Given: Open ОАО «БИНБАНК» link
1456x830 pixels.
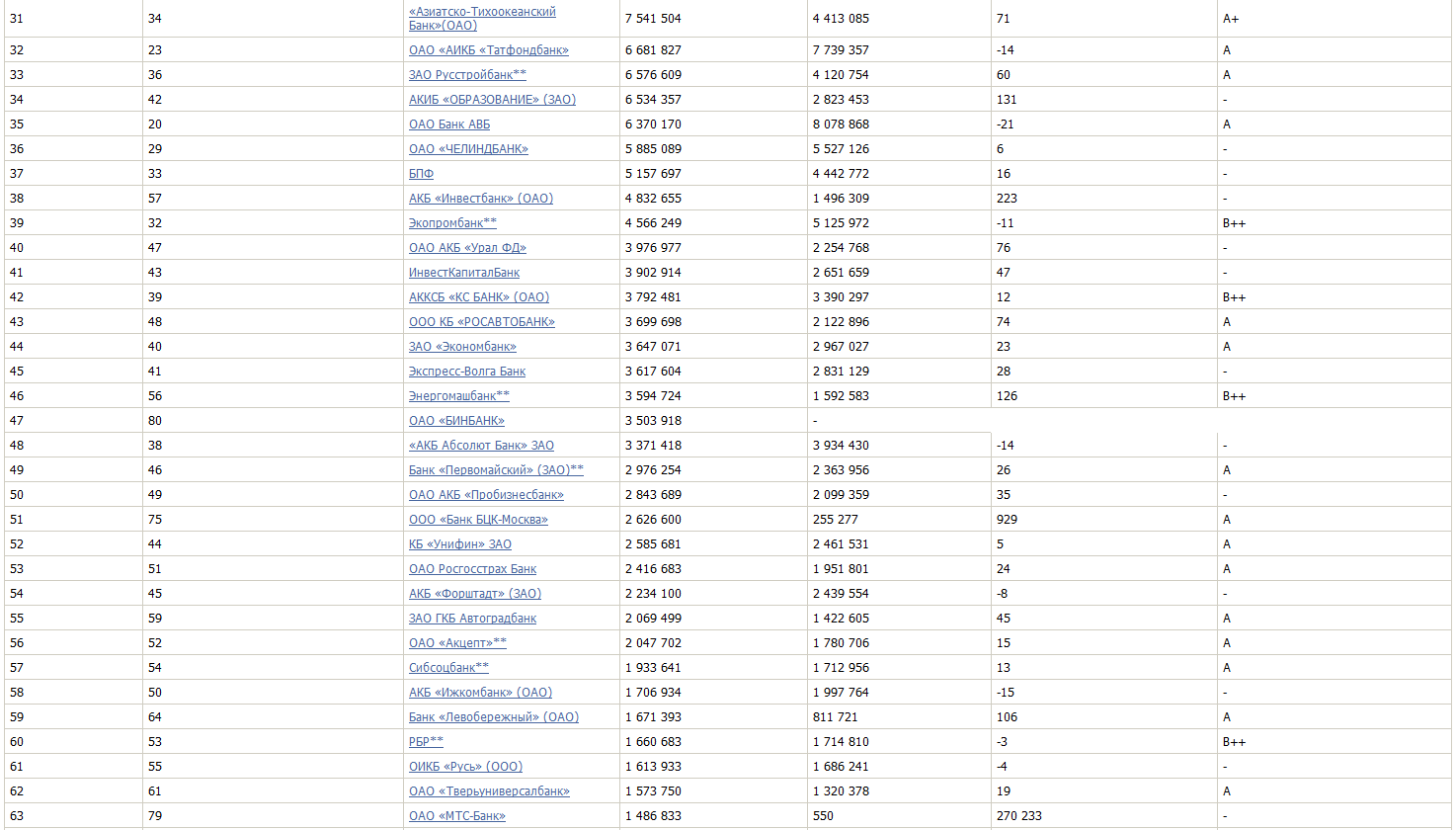Looking at the screenshot, I should click(456, 421).
